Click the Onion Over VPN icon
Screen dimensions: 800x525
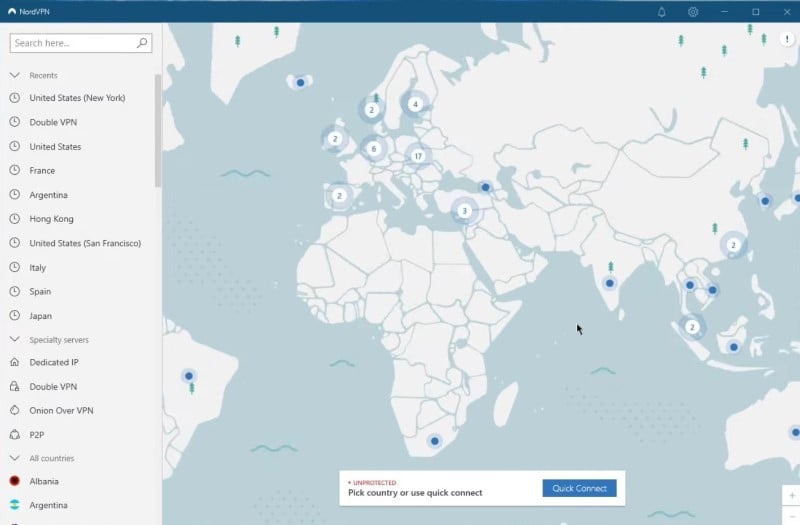pos(15,410)
